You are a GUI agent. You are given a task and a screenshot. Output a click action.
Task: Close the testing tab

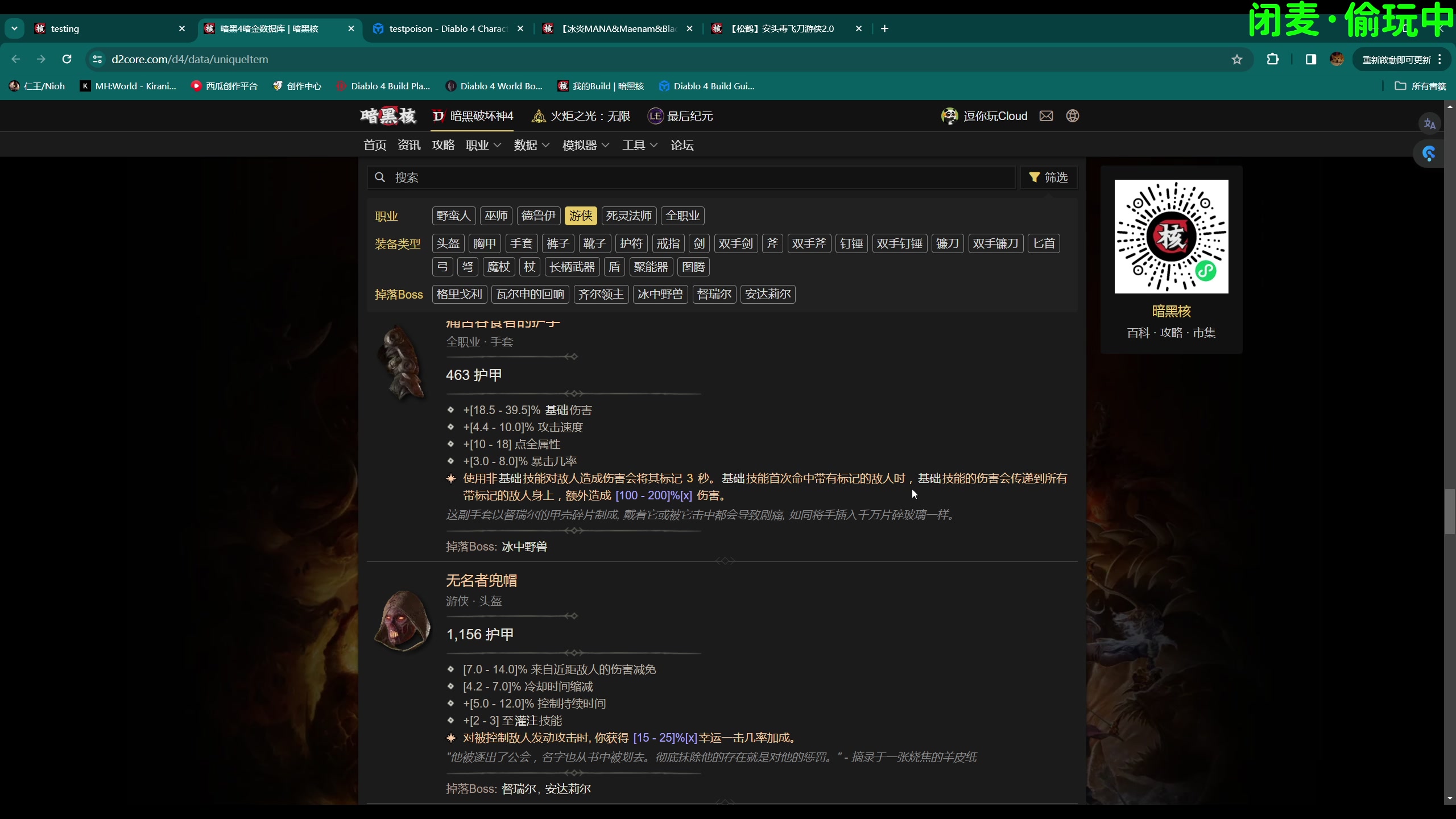pyautogui.click(x=182, y=28)
